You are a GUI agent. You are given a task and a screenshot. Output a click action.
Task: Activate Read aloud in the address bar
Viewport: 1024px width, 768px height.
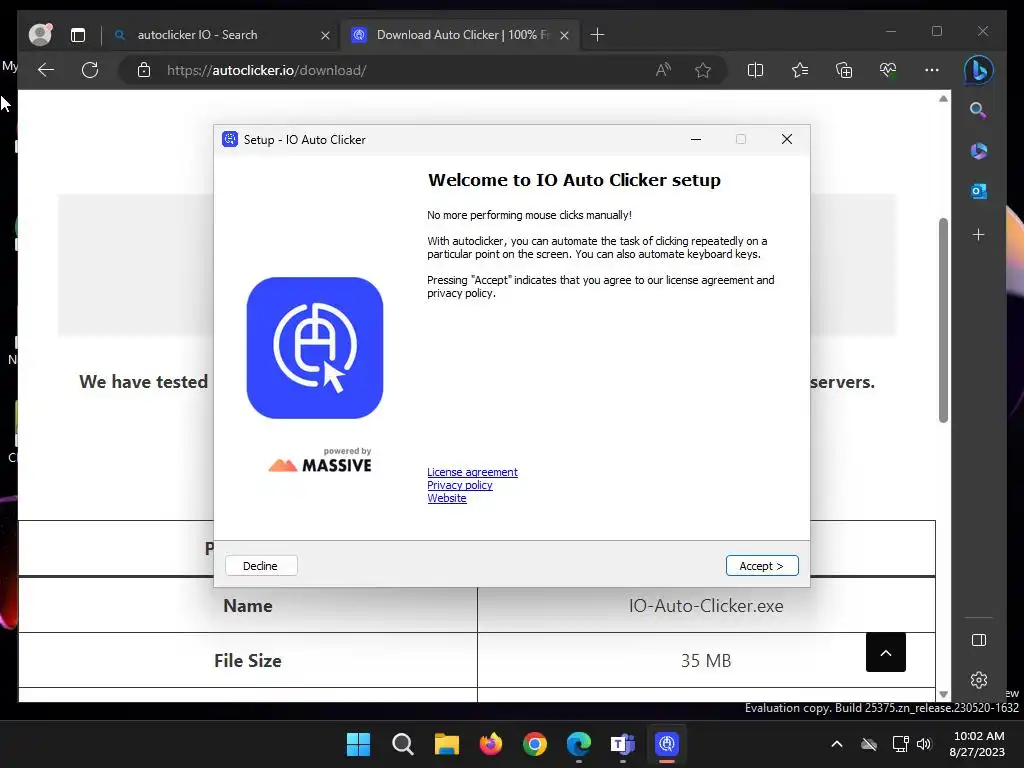(x=664, y=70)
